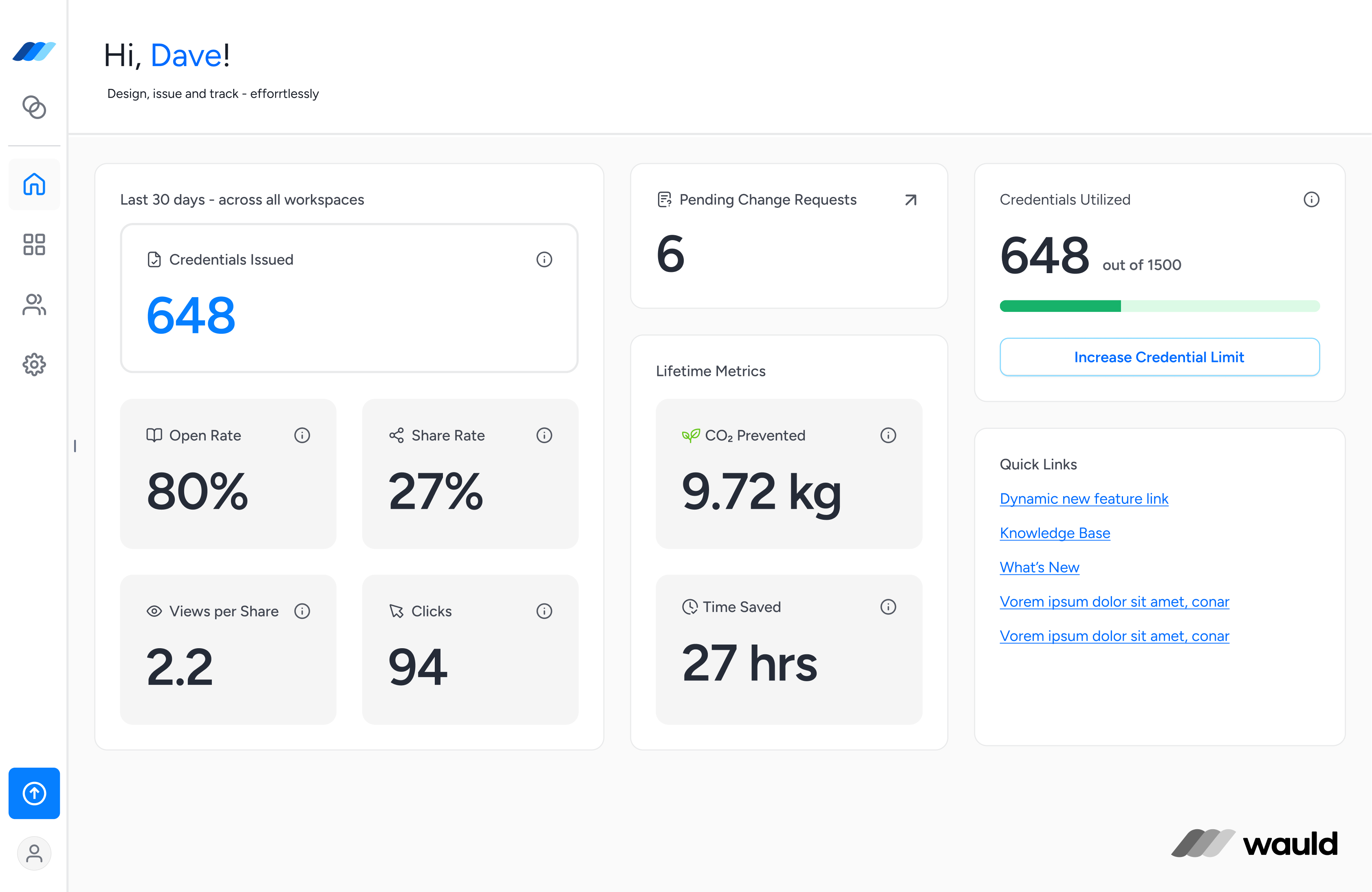1372x892 pixels.
Task: Open the profile avatar icon
Action: pyautogui.click(x=34, y=853)
